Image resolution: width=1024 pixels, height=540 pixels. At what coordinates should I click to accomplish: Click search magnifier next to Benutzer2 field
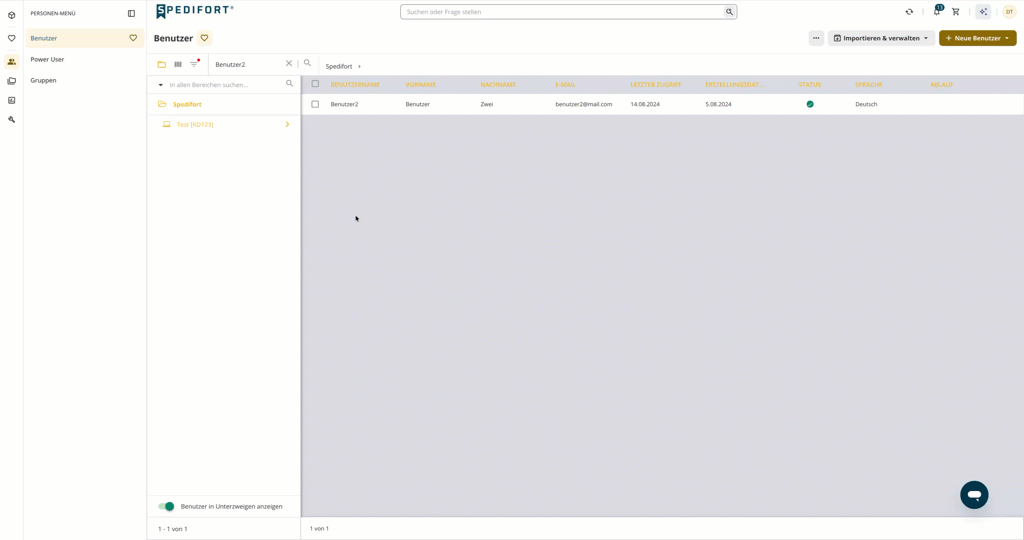point(307,63)
